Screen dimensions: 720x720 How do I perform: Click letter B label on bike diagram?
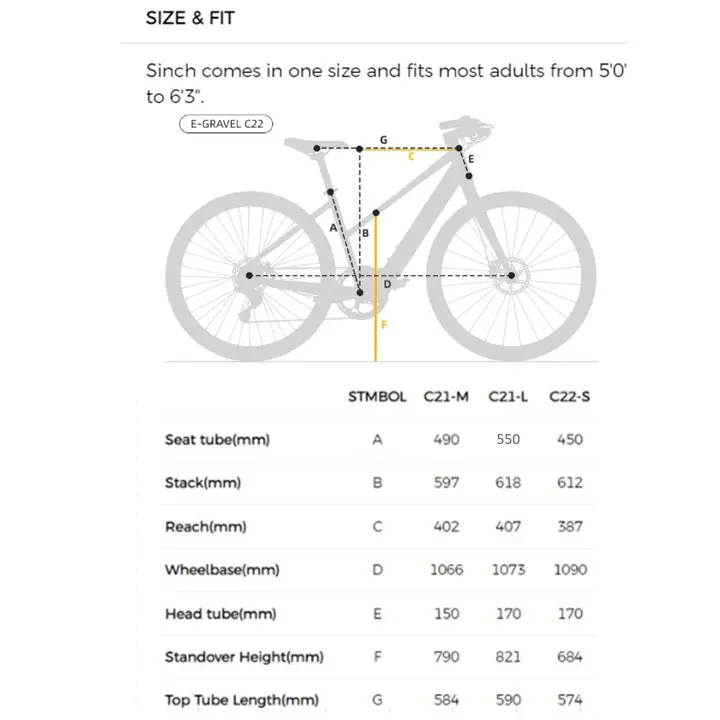click(366, 234)
